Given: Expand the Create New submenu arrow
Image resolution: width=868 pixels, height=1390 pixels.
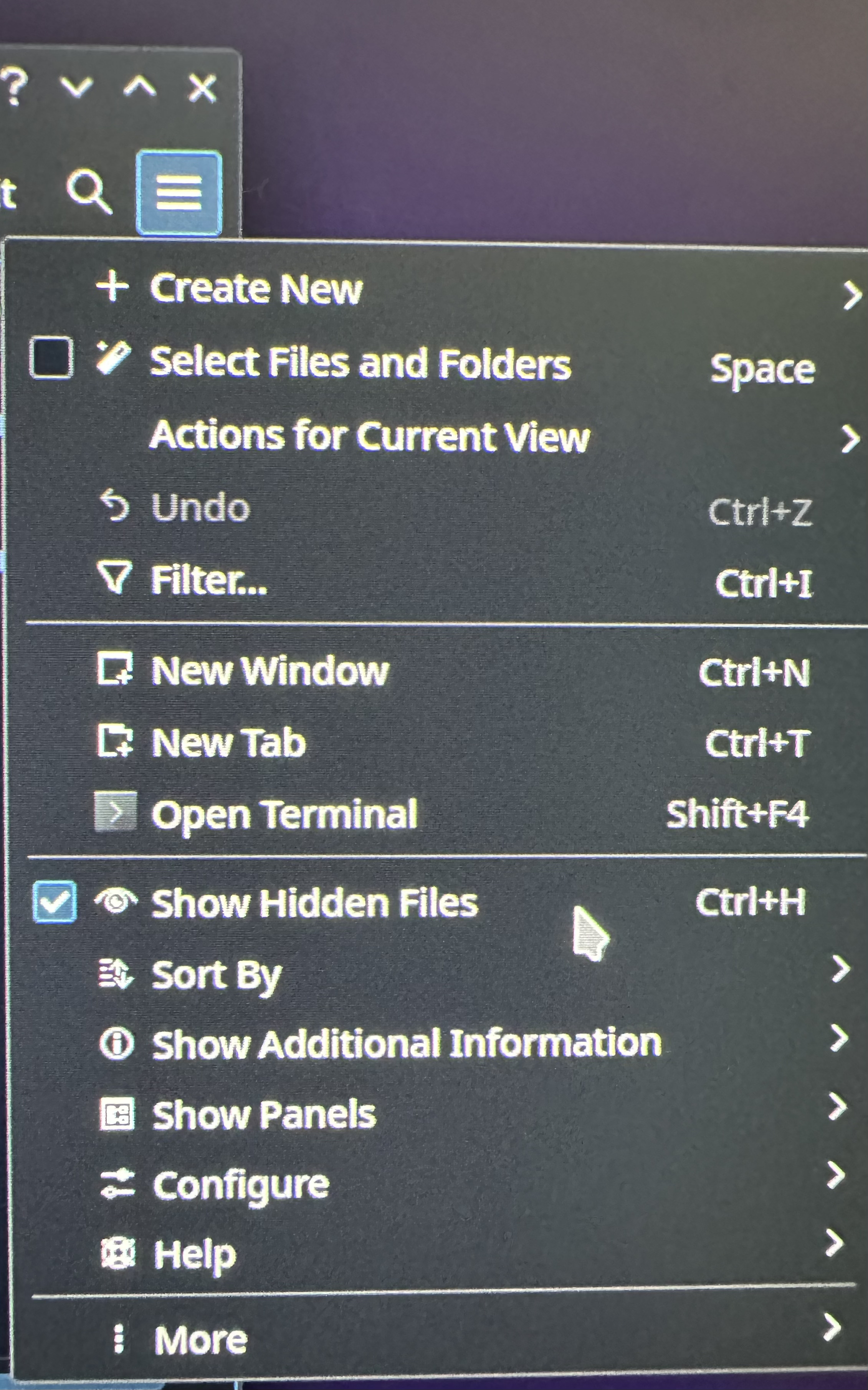Looking at the screenshot, I should pos(852,295).
